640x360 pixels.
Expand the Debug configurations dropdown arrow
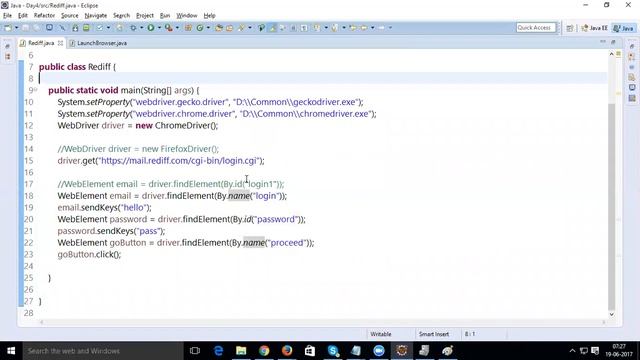(x=141, y=28)
